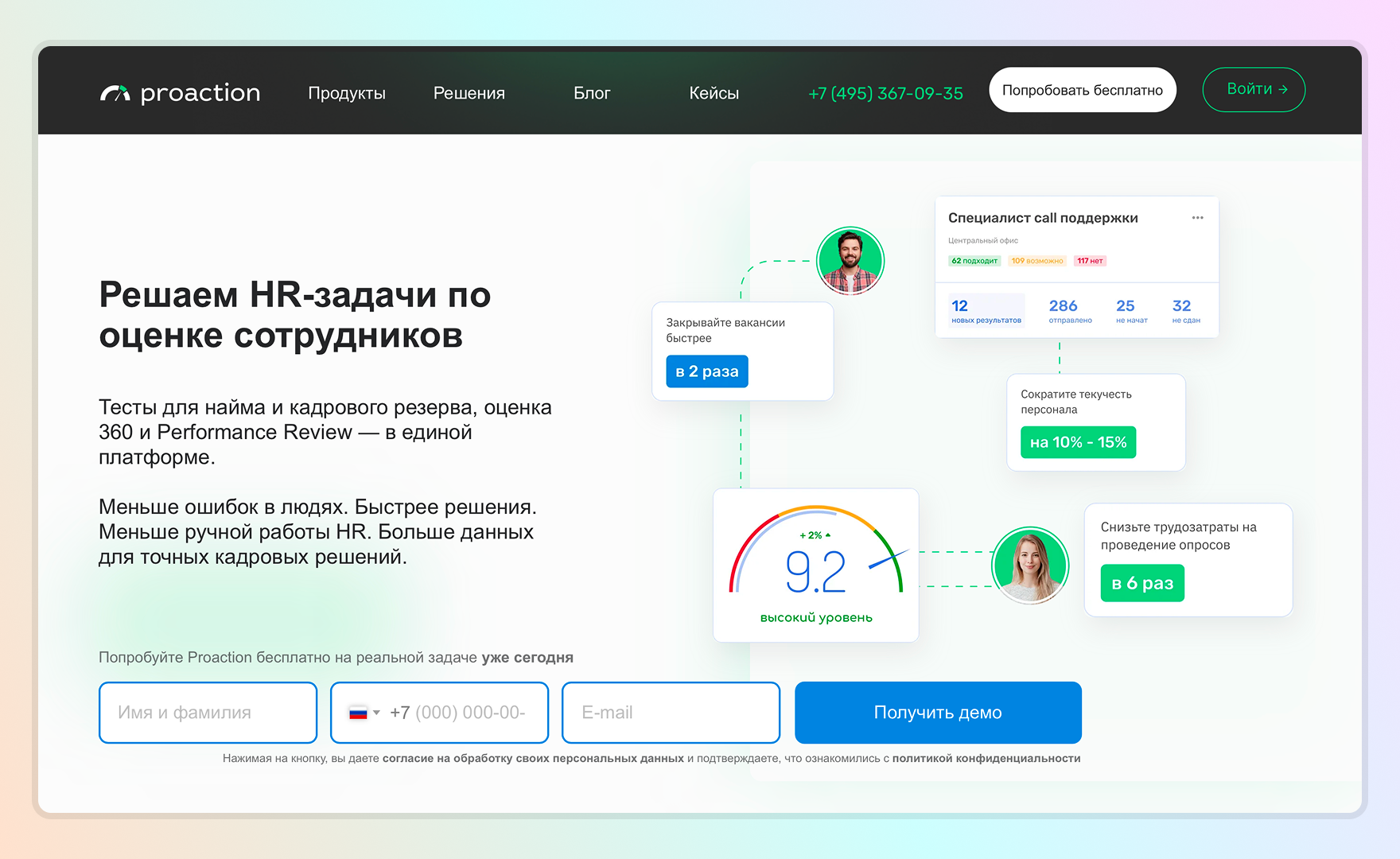This screenshot has height=859, width=1400.
Task: Click the 286 отправлено stat
Action: click(x=1070, y=310)
